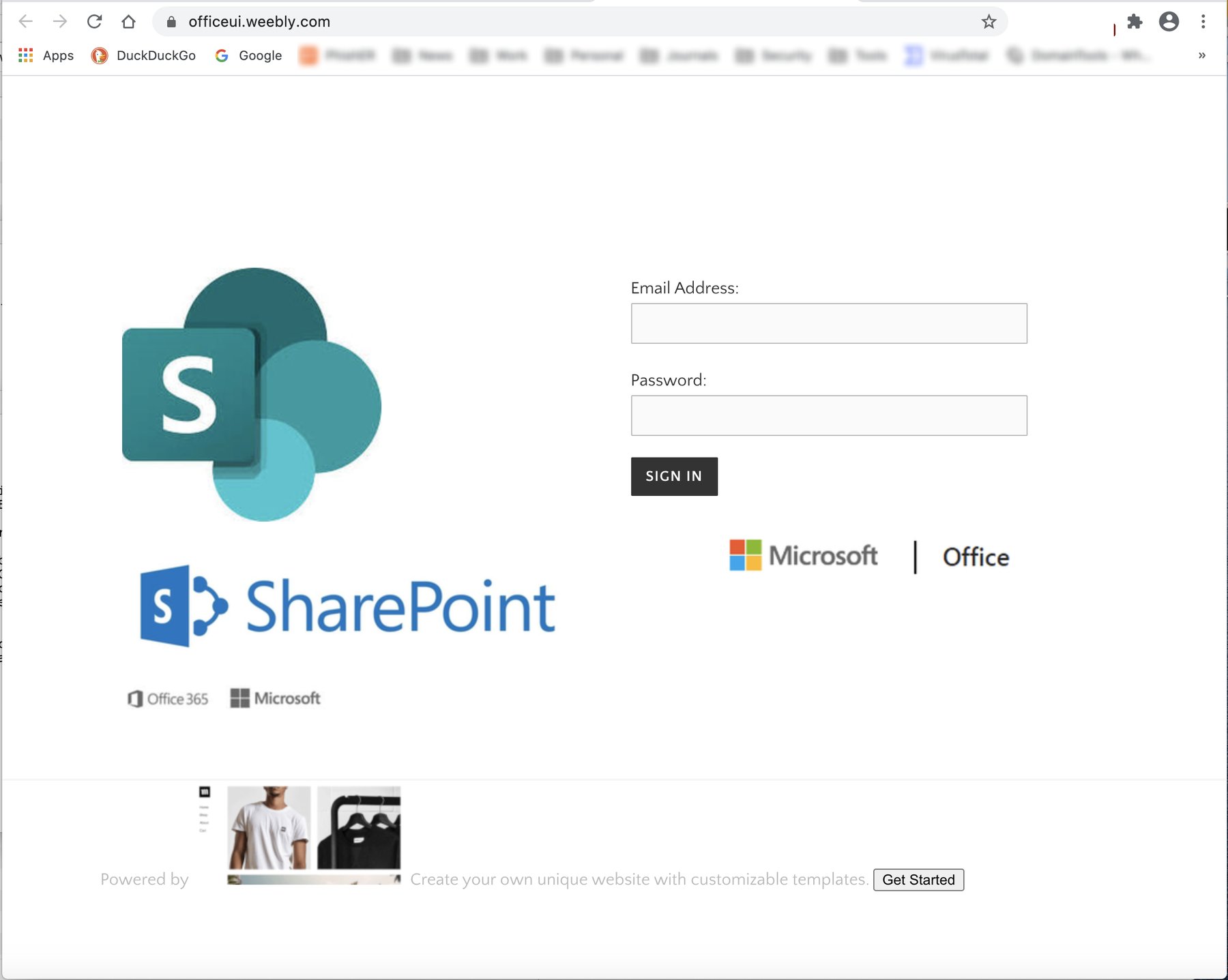Toggle the bookmark star for this page

[x=988, y=21]
